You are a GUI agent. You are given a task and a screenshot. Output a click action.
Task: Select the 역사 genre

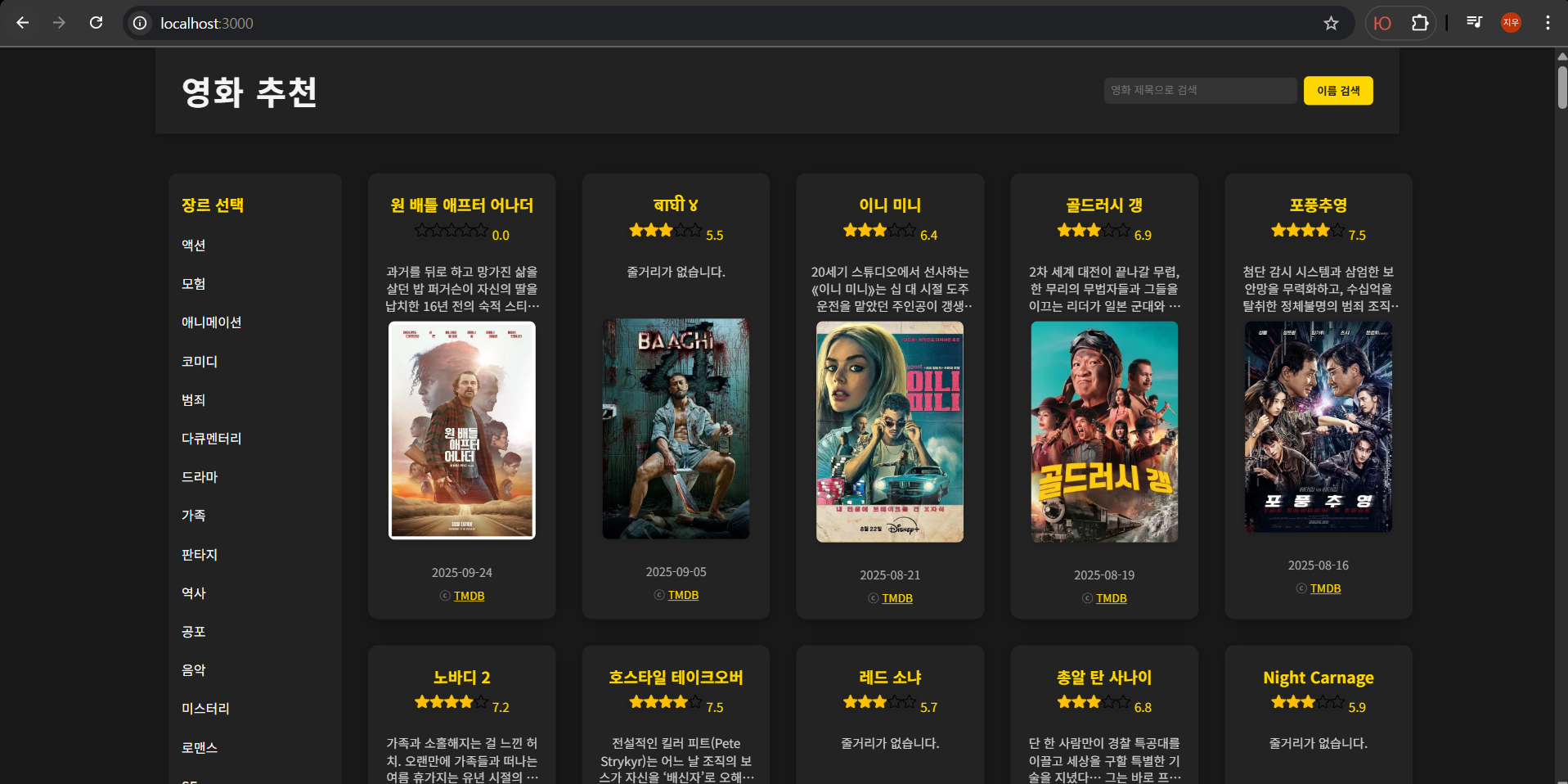[x=194, y=593]
